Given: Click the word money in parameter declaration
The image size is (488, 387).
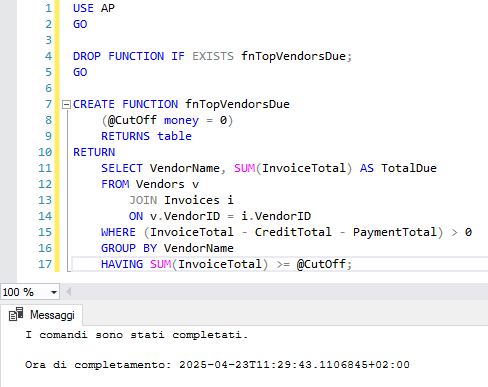Looking at the screenshot, I should [181, 120].
